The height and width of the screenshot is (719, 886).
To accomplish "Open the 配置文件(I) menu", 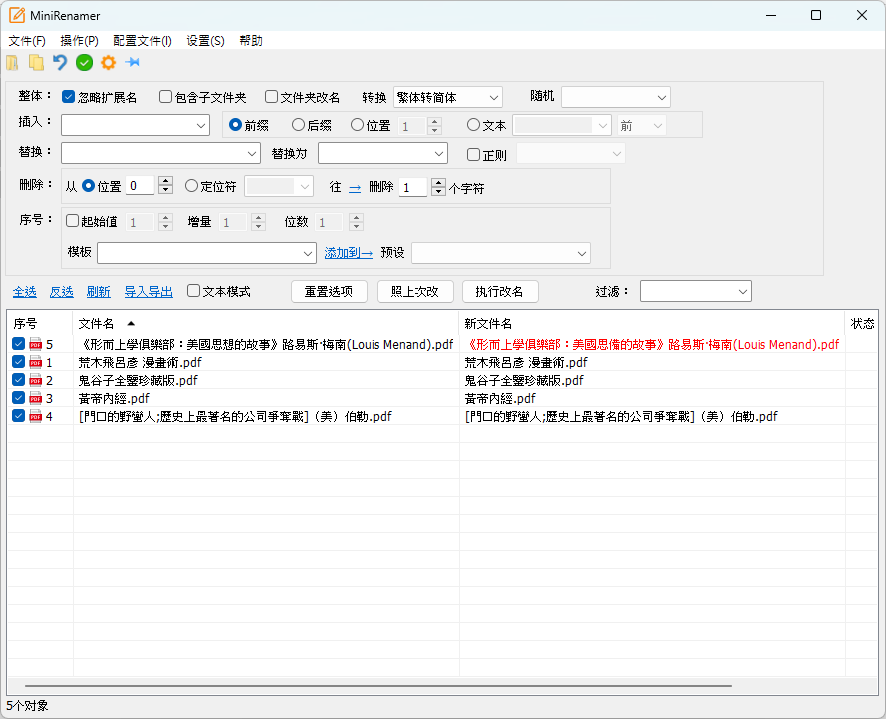I will click(x=142, y=41).
